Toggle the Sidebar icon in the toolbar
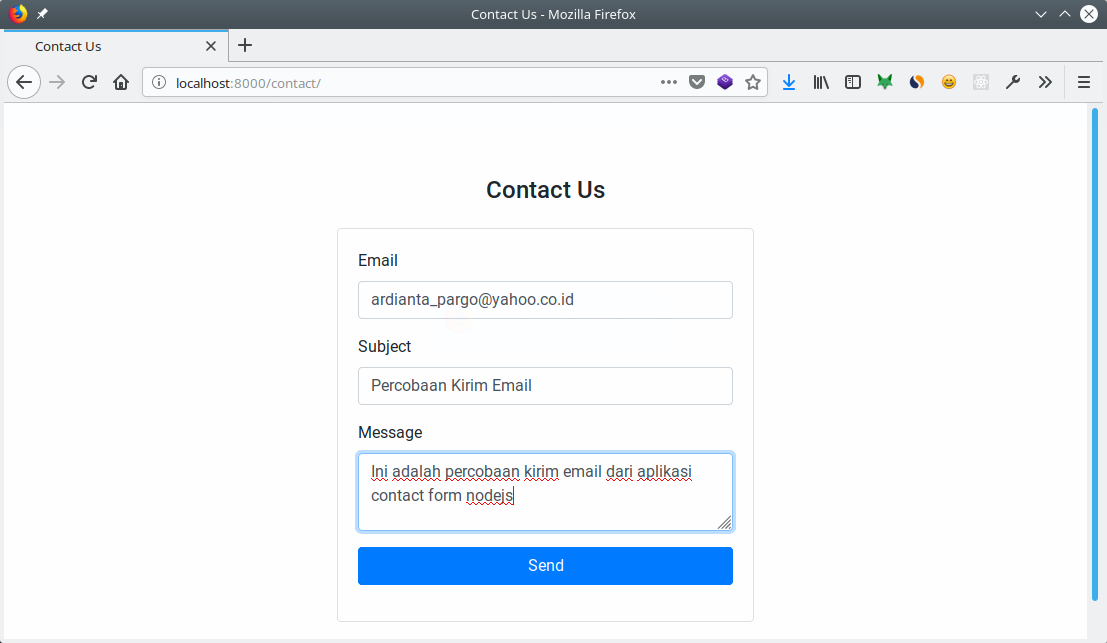This screenshot has width=1107, height=643. tap(853, 82)
